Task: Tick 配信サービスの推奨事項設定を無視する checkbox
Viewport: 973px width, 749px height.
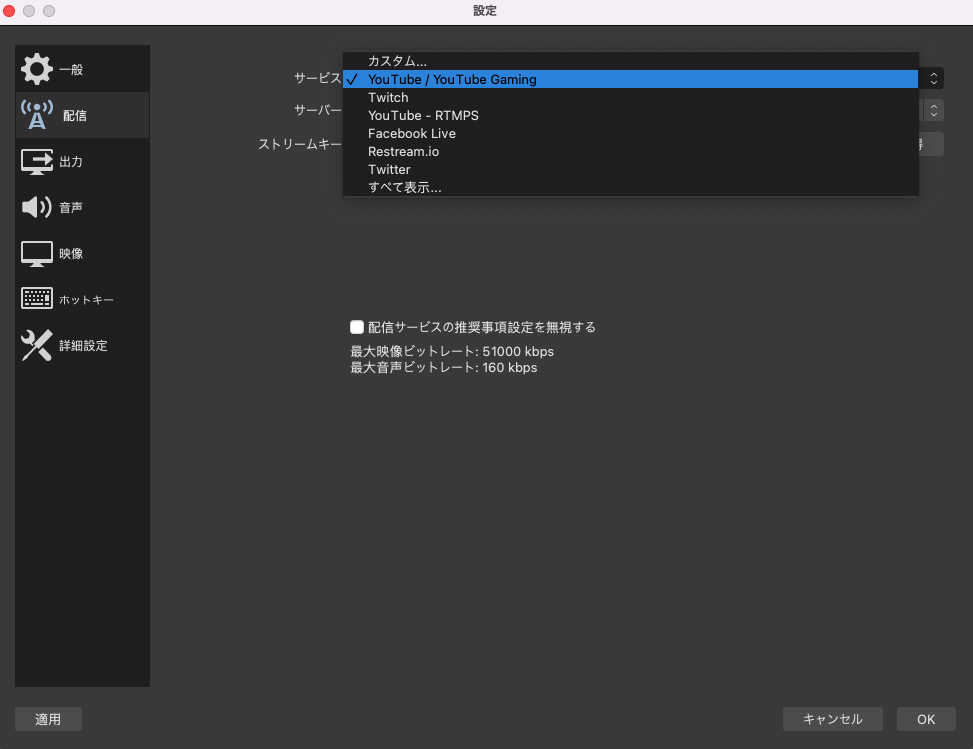Action: click(x=357, y=327)
